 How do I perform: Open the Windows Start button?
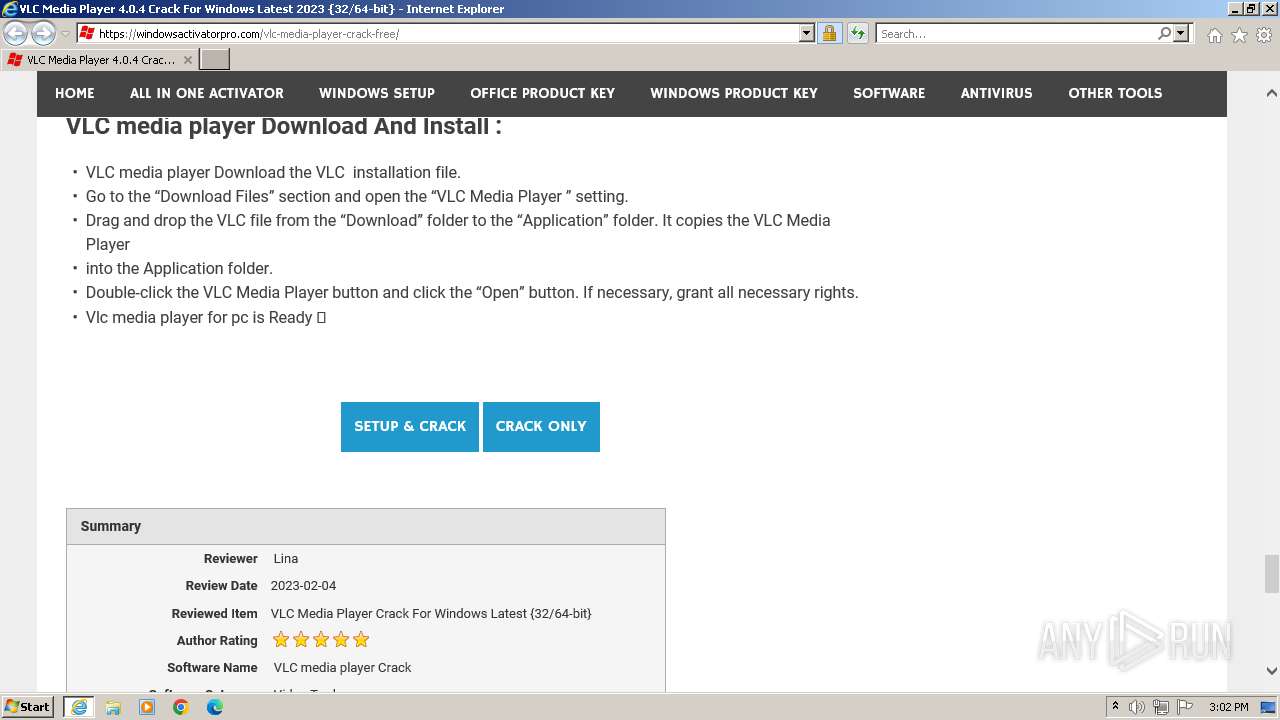[27, 707]
